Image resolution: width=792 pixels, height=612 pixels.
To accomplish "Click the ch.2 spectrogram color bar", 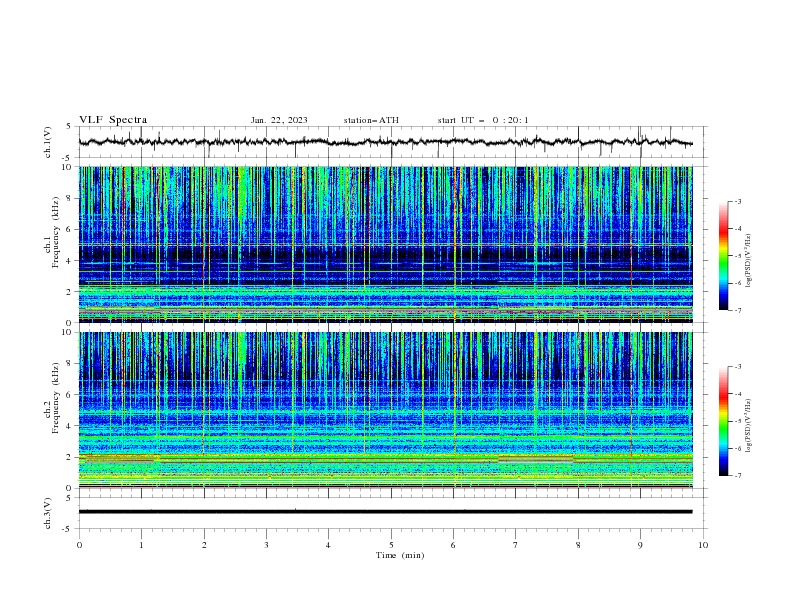I will point(723,421).
